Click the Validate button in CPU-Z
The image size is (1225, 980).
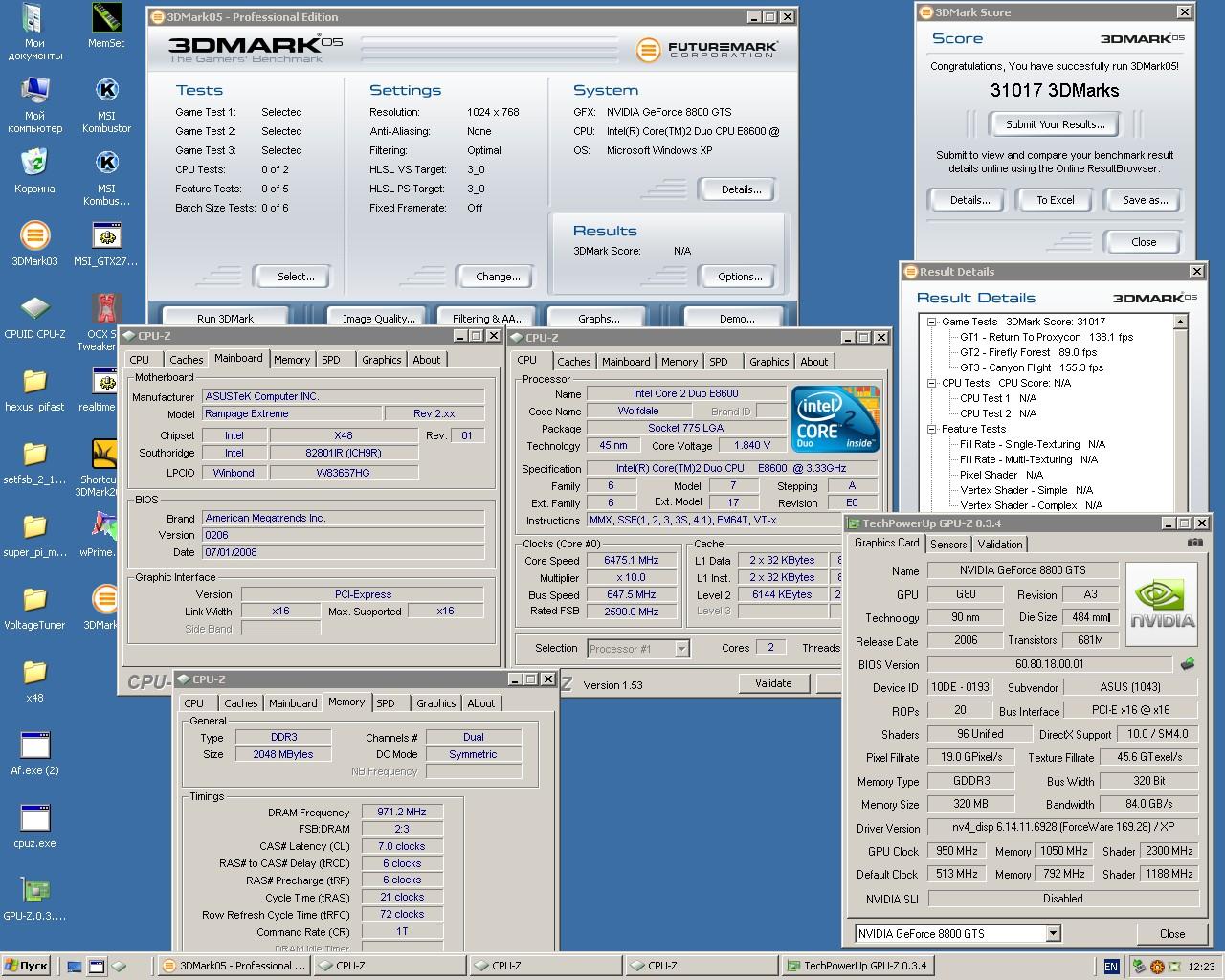(x=773, y=683)
